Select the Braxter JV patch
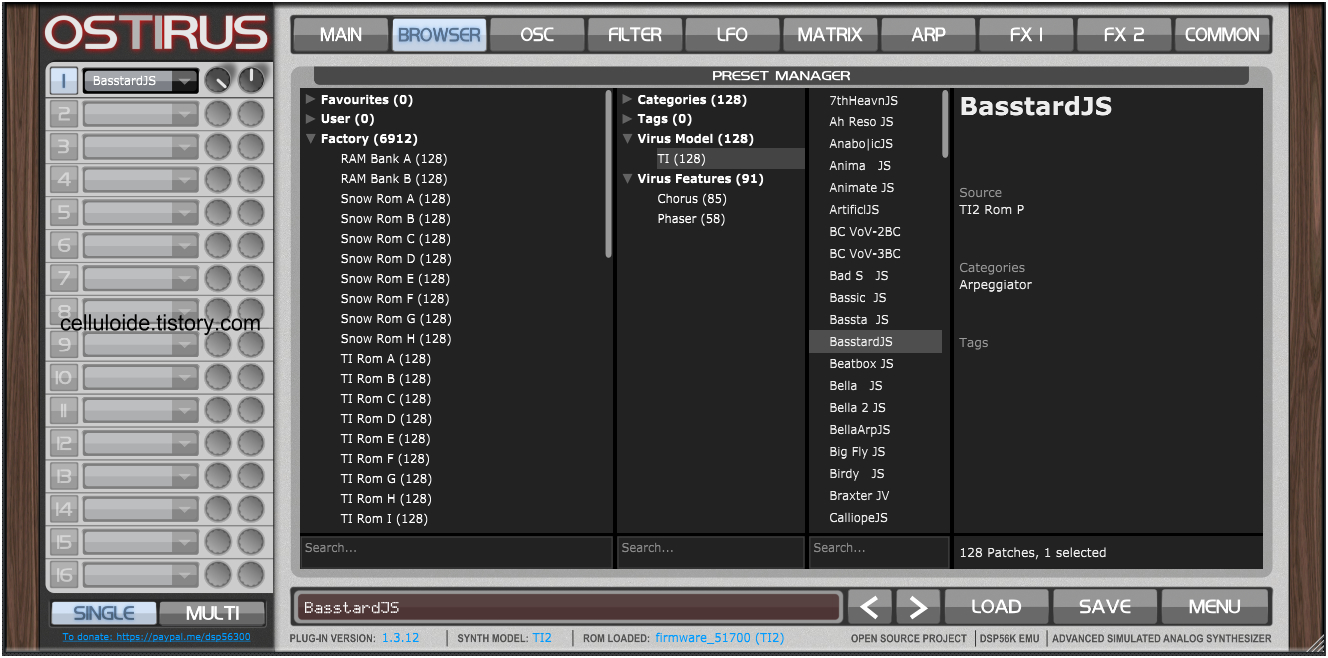The height and width of the screenshot is (658, 1328). pos(859,496)
